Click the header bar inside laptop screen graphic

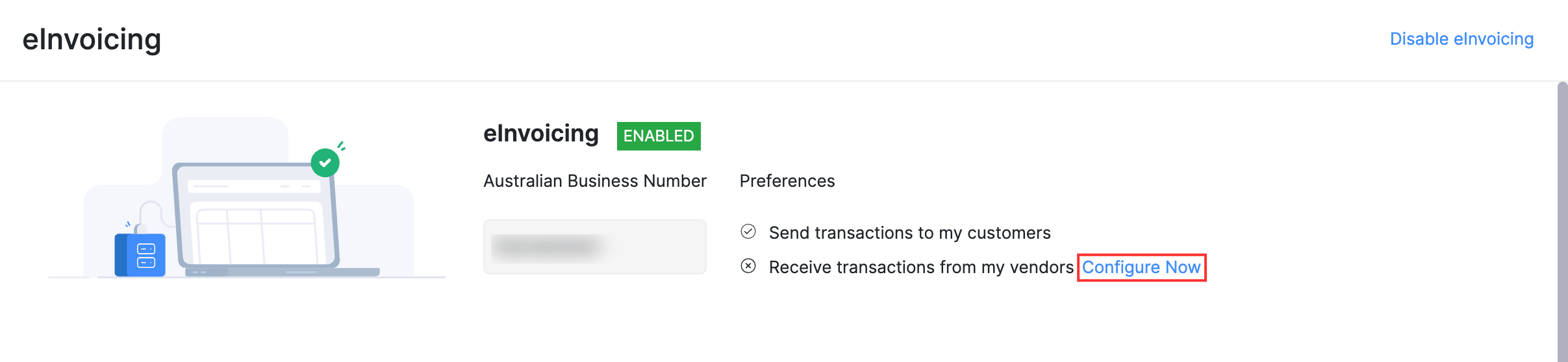[x=254, y=186]
